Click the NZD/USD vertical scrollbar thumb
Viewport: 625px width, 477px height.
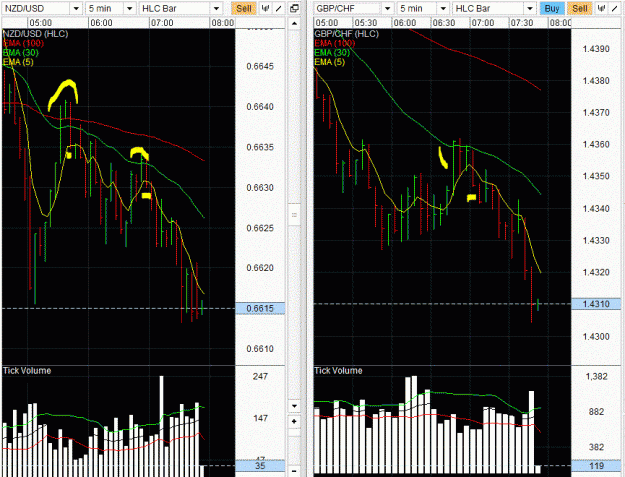294,215
